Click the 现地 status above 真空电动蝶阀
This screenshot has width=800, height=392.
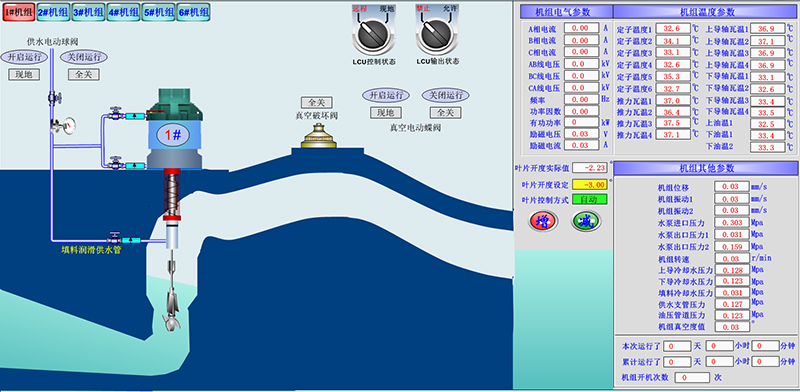point(386,113)
